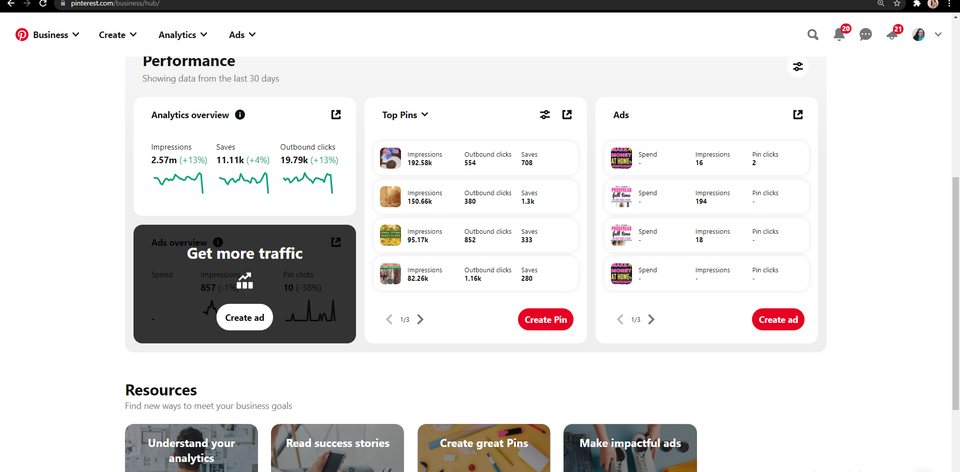Click browser reload icon
The image size is (960, 472).
[43, 3]
